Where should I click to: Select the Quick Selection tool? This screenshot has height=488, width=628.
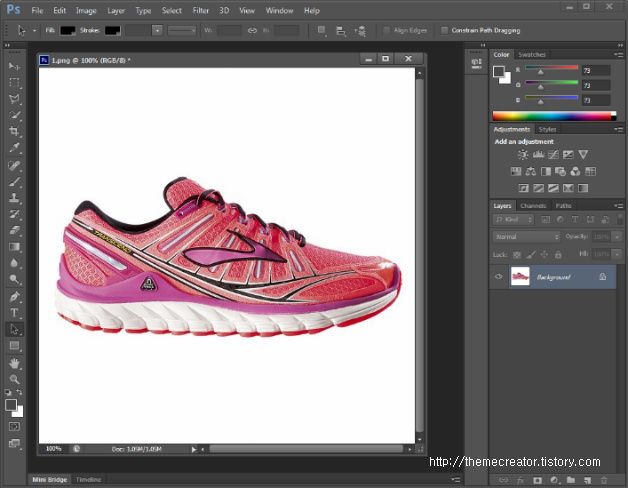click(14, 115)
